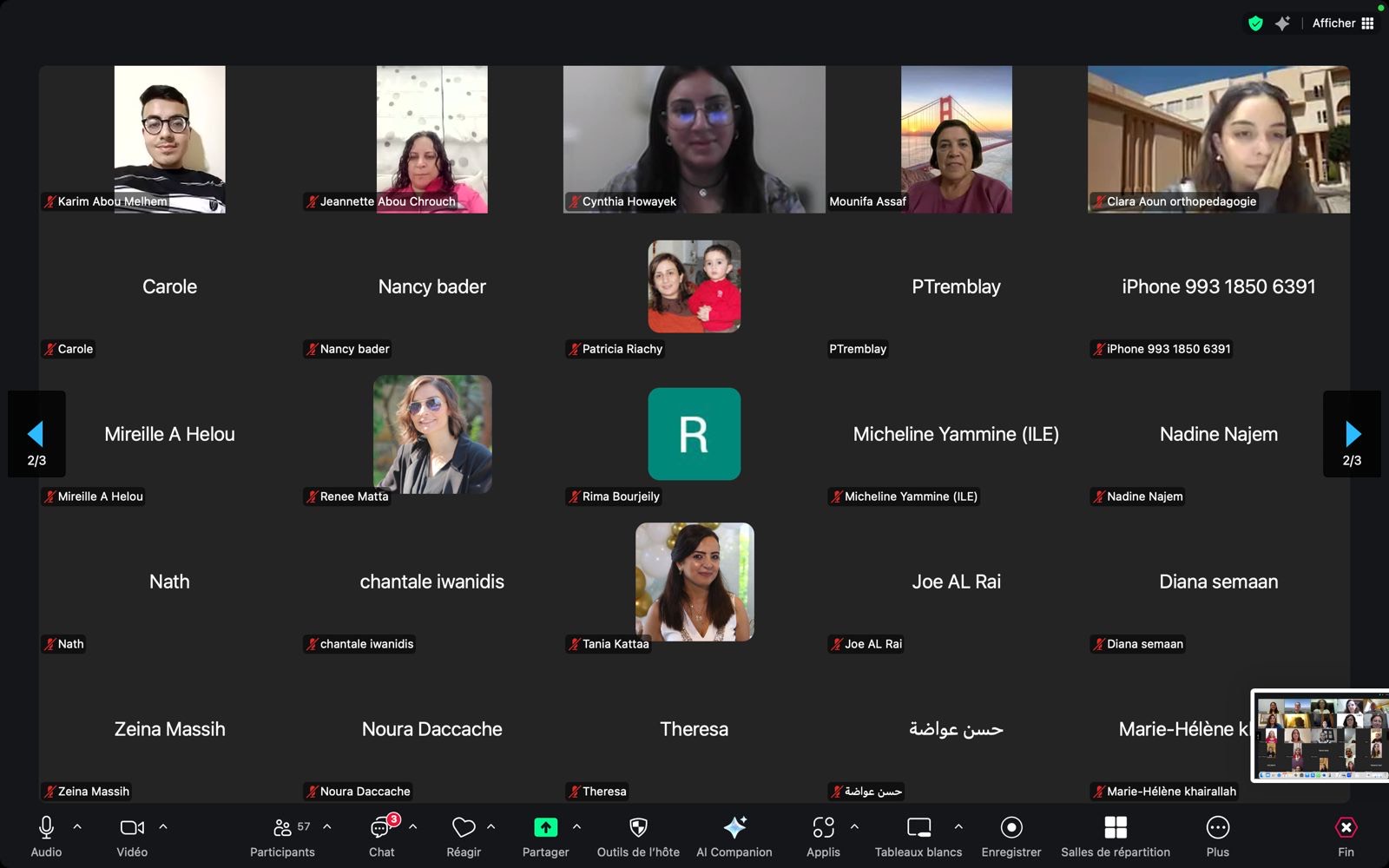Open the Plus more options
Screen dimensions: 1389x868
(x=1218, y=828)
